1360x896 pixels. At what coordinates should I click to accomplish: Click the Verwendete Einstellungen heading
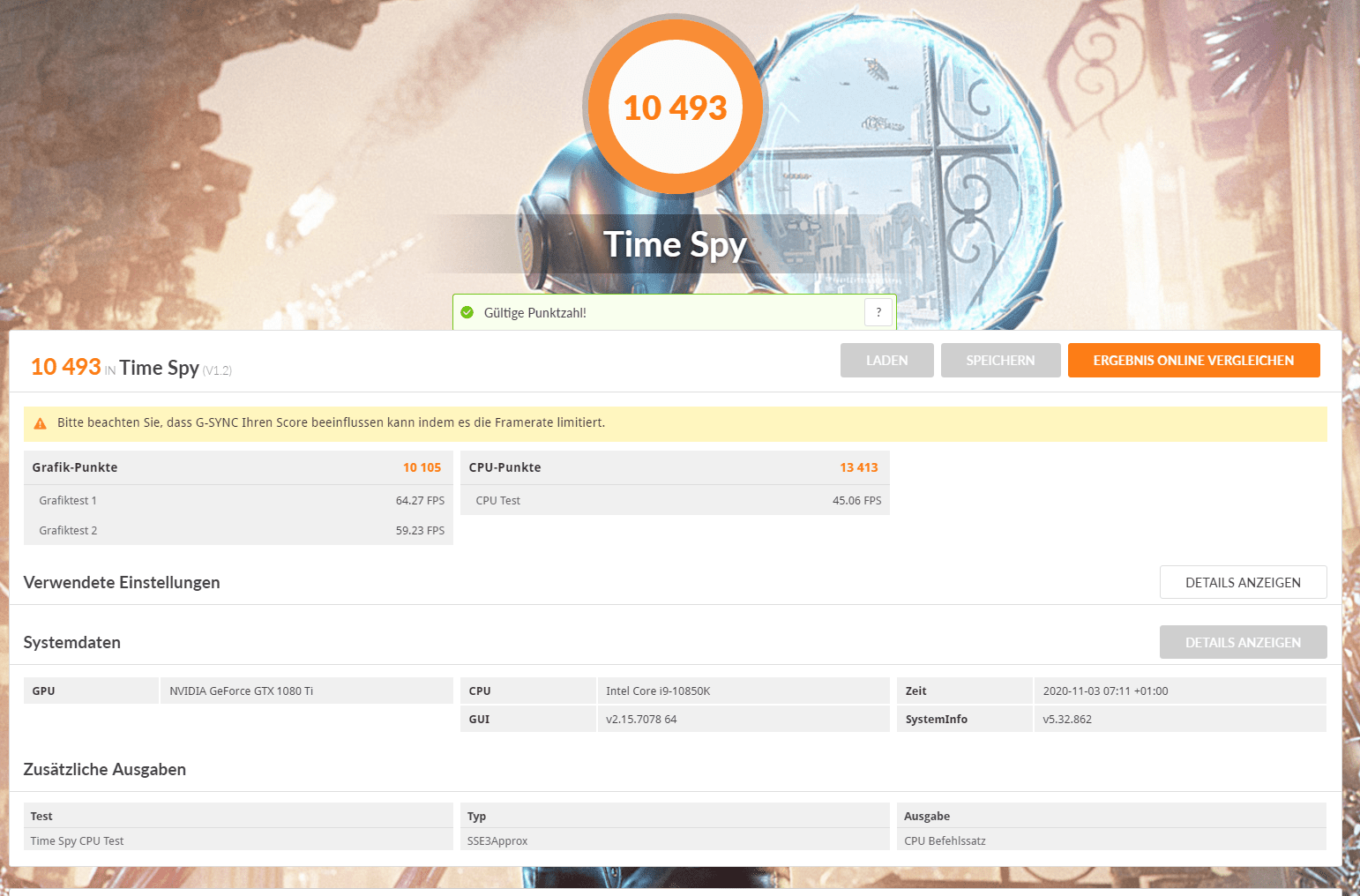(x=122, y=582)
